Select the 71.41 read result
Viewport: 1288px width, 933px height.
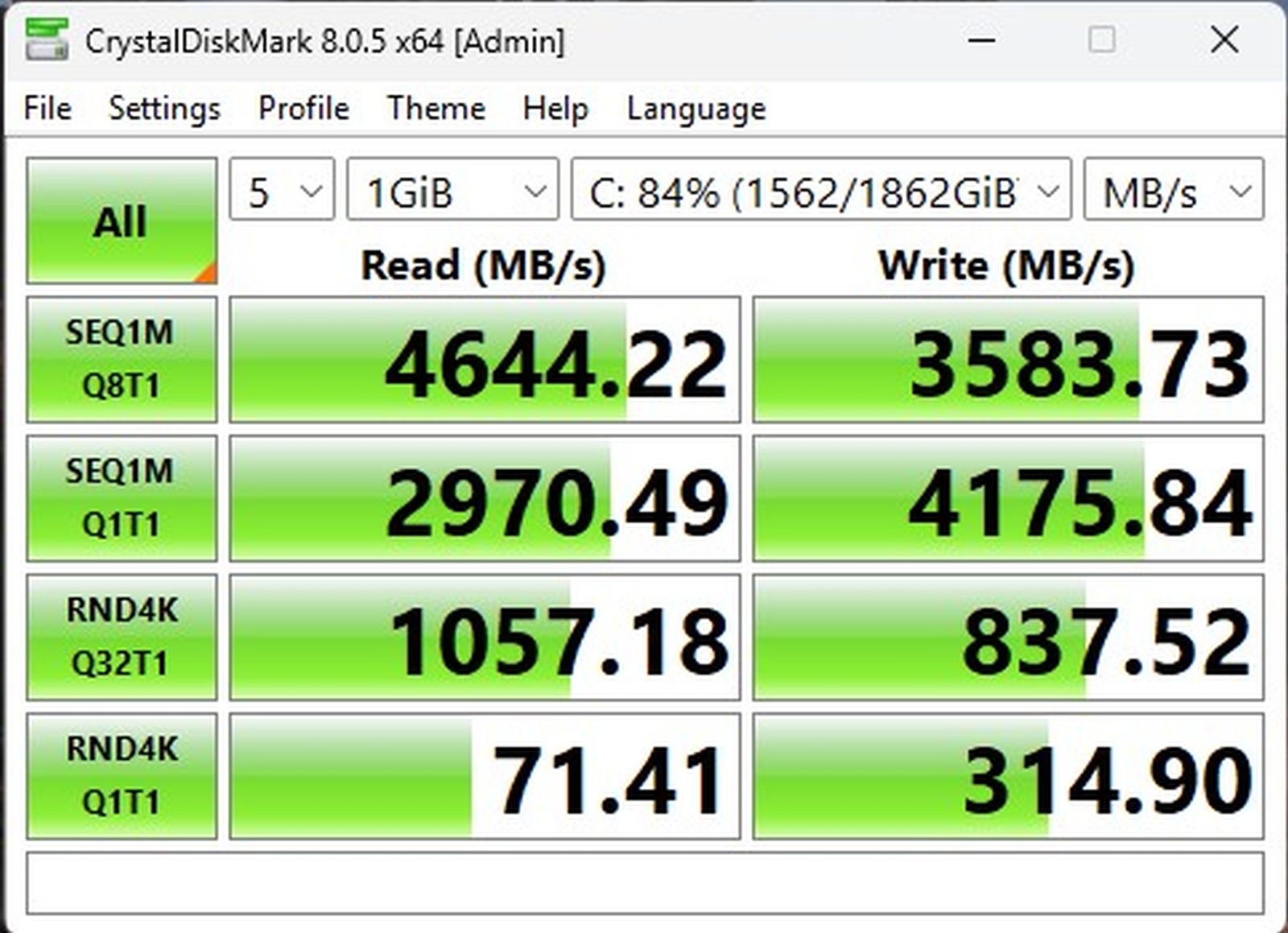[x=485, y=776]
